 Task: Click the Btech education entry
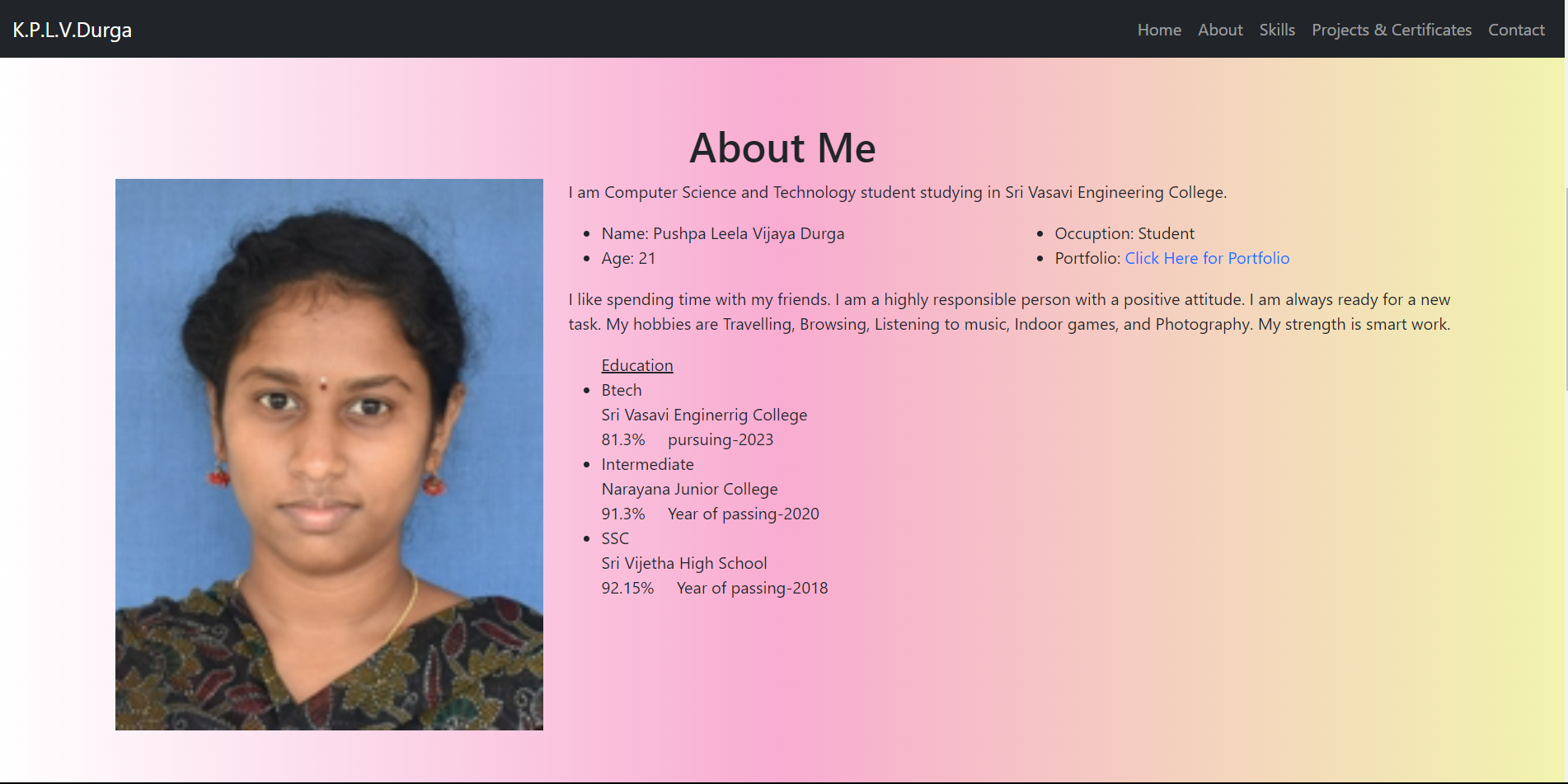(621, 390)
